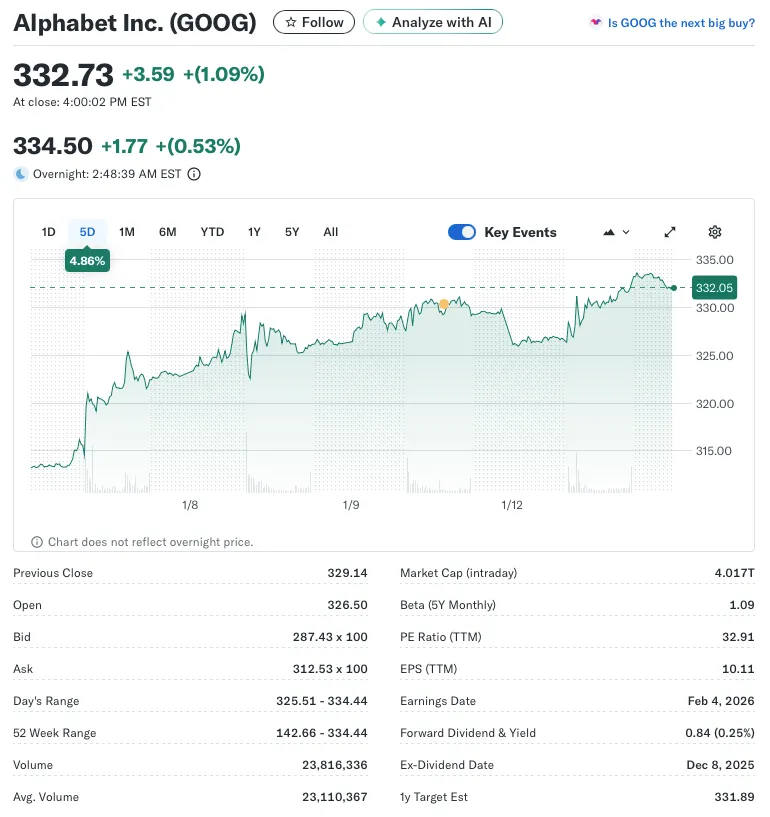
Task: Click the yellow key event marker
Action: point(444,304)
